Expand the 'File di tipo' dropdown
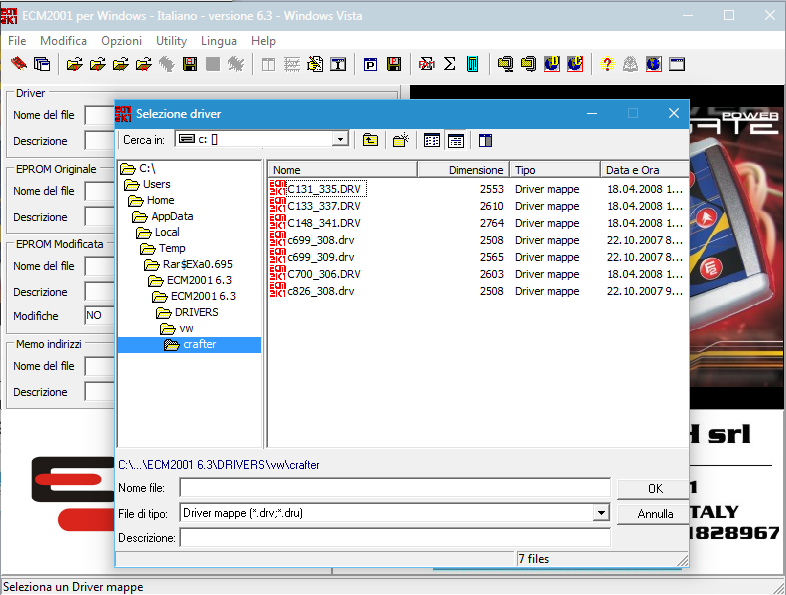Viewport: 786px width, 595px height. coord(600,513)
